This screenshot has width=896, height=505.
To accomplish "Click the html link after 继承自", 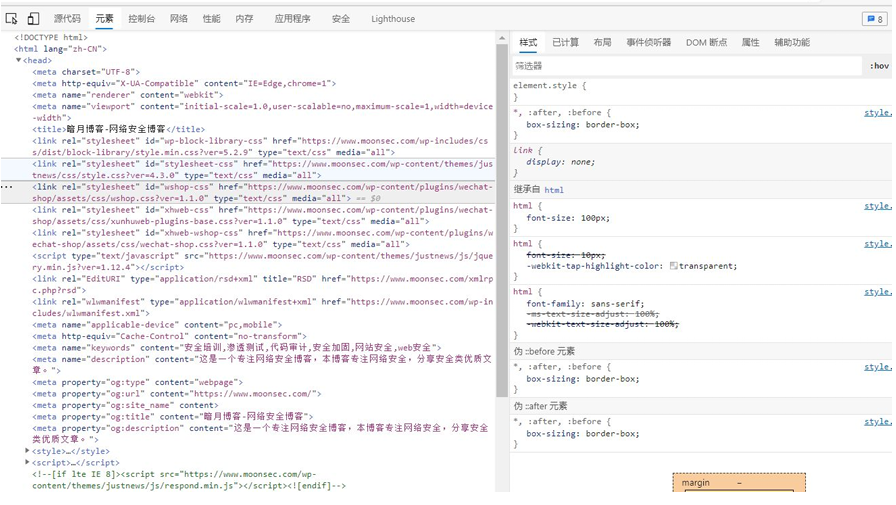I will pyautogui.click(x=554, y=190).
